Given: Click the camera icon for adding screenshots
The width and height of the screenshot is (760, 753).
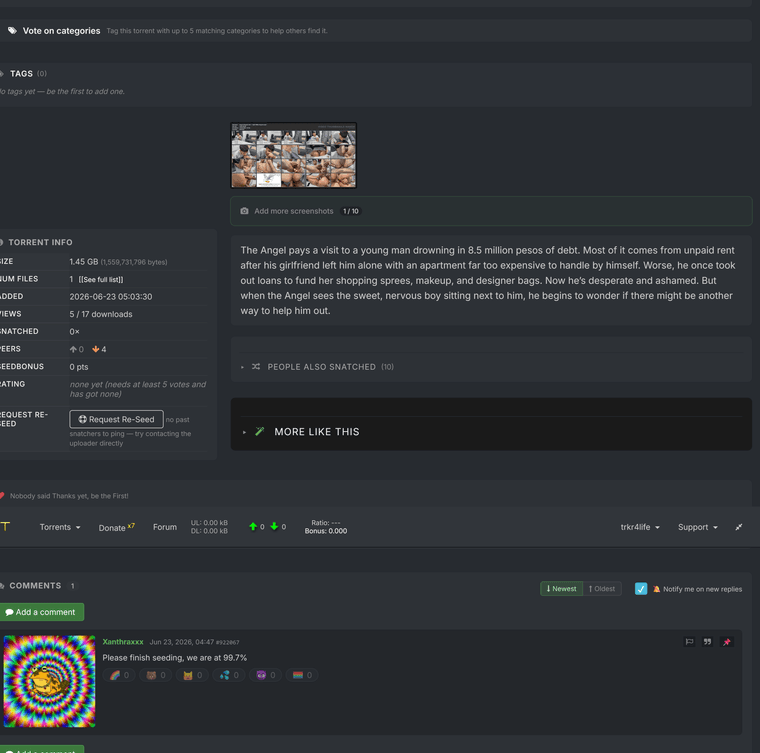Looking at the screenshot, I should pyautogui.click(x=244, y=211).
